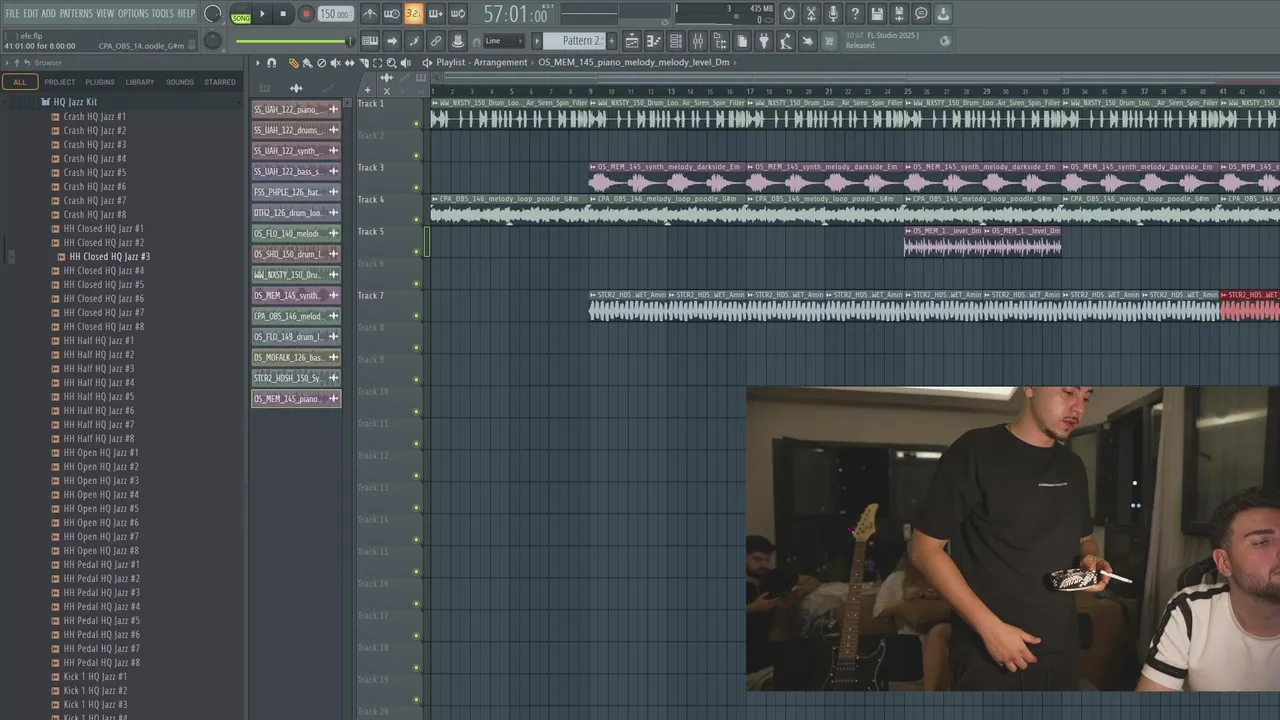Viewport: 1280px width, 720px height.
Task: Toggle wait for input to start playing
Action: pos(392,14)
